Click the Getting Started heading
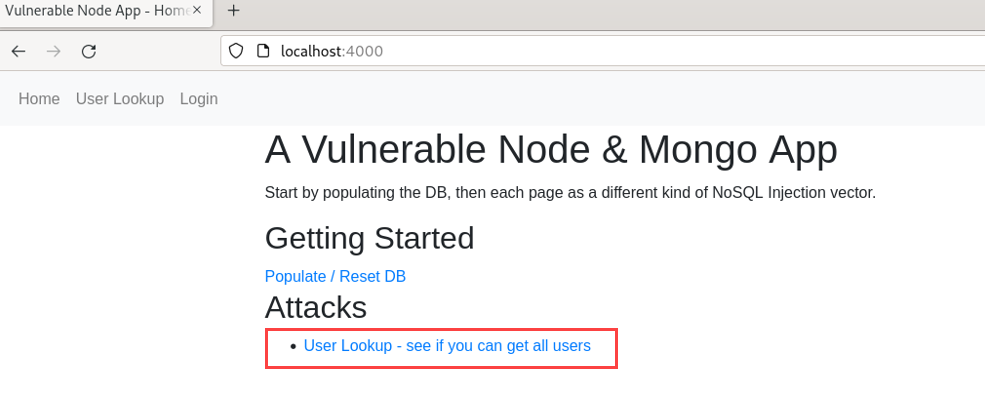Viewport: 985px width, 396px height. point(369,238)
